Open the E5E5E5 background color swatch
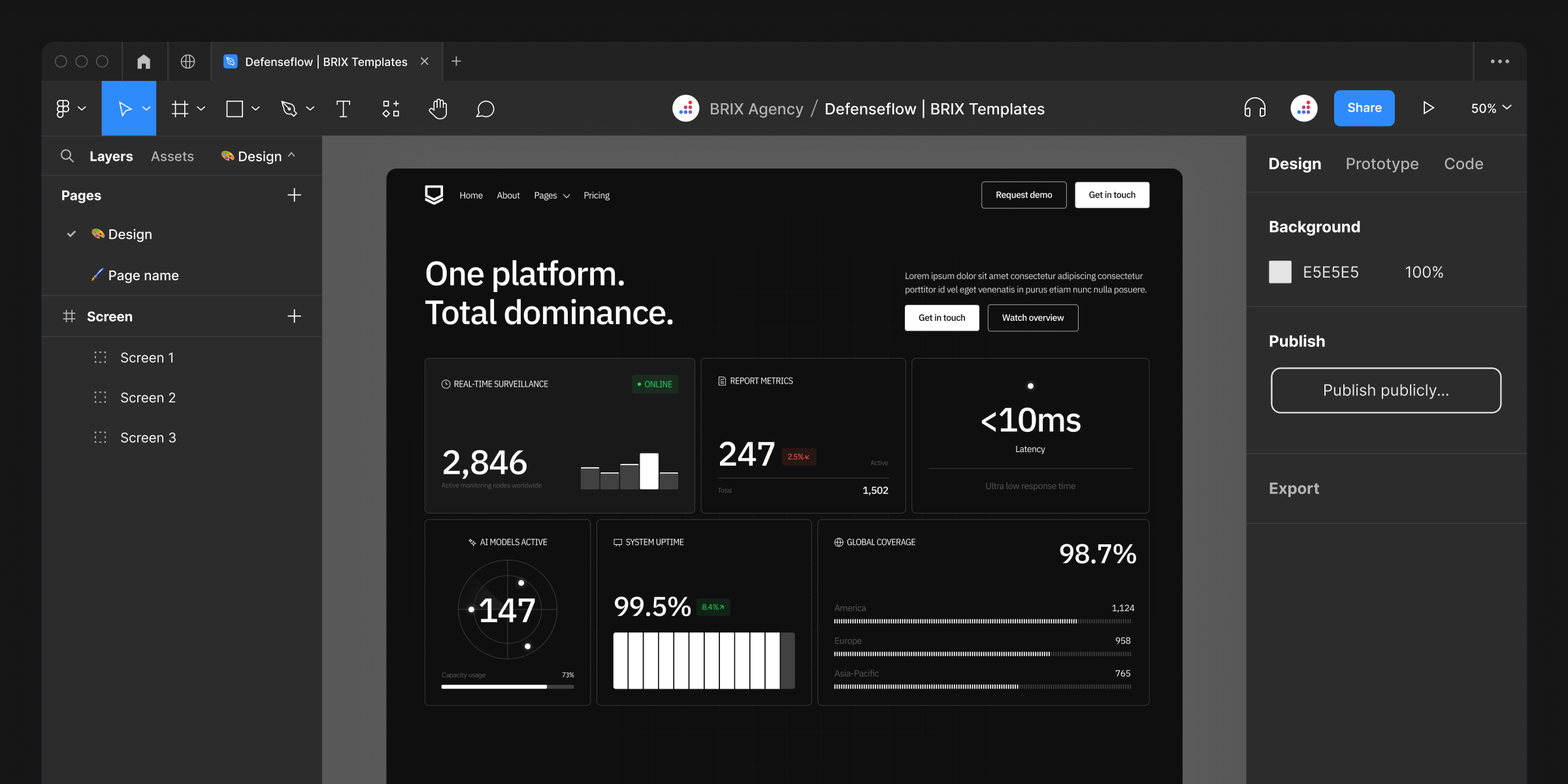The image size is (1568, 784). tap(1281, 272)
